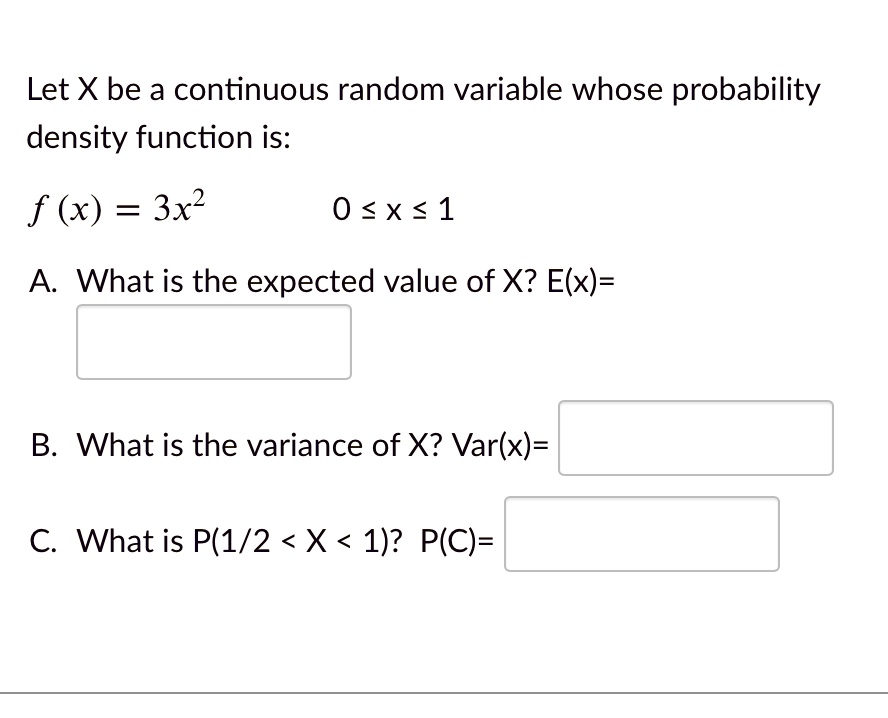Focus the probability input field beside question C
Image resolution: width=888 pixels, height=718 pixels.
click(641, 534)
